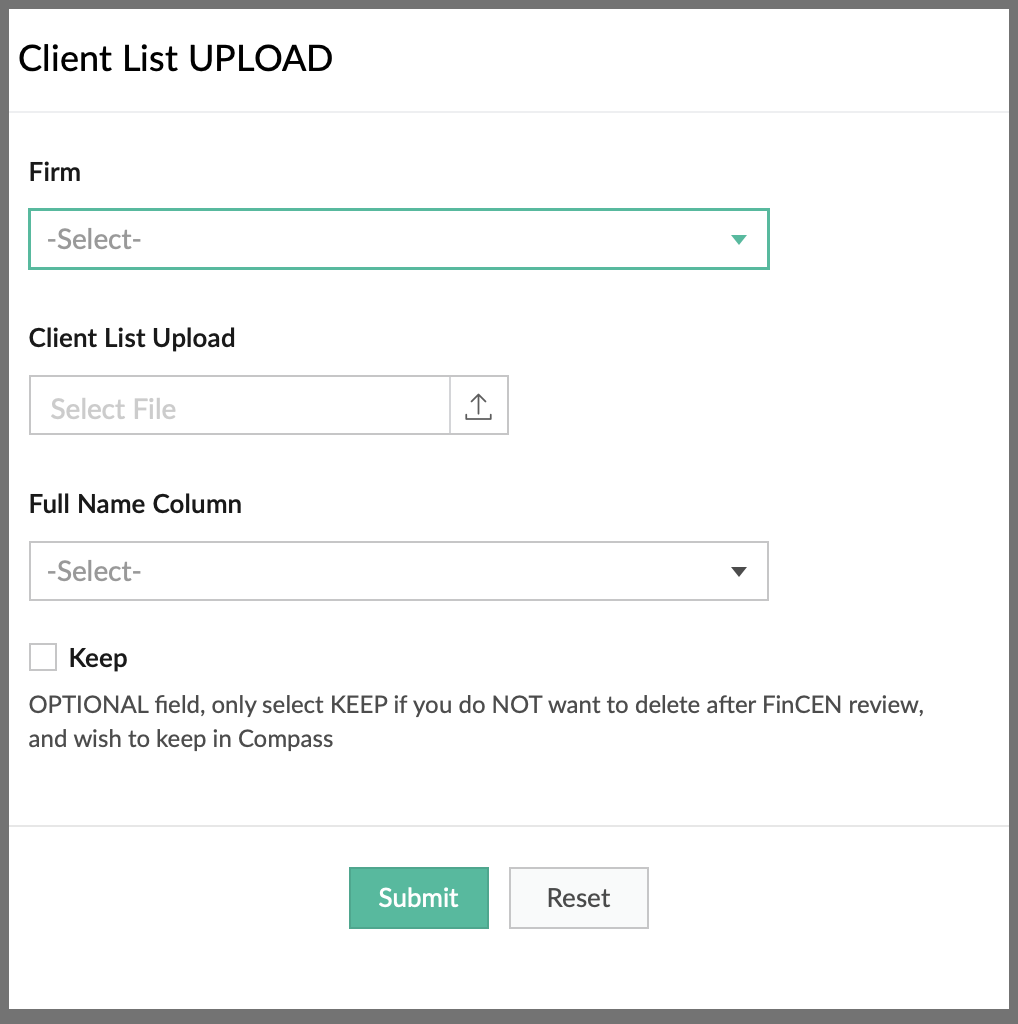The image size is (1018, 1024).
Task: Click the Firm field label
Action: click(55, 172)
